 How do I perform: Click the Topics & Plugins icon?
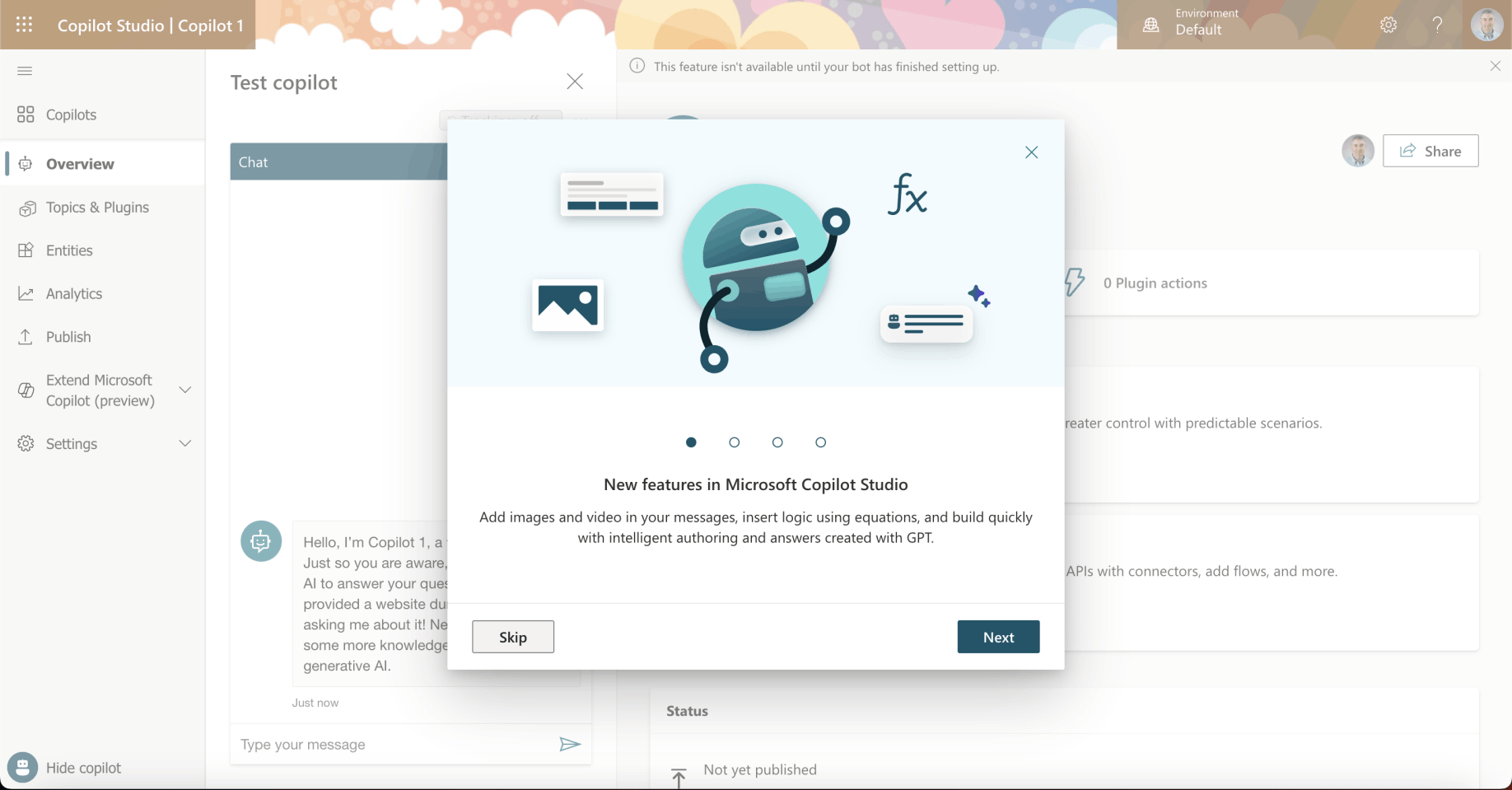(x=26, y=208)
